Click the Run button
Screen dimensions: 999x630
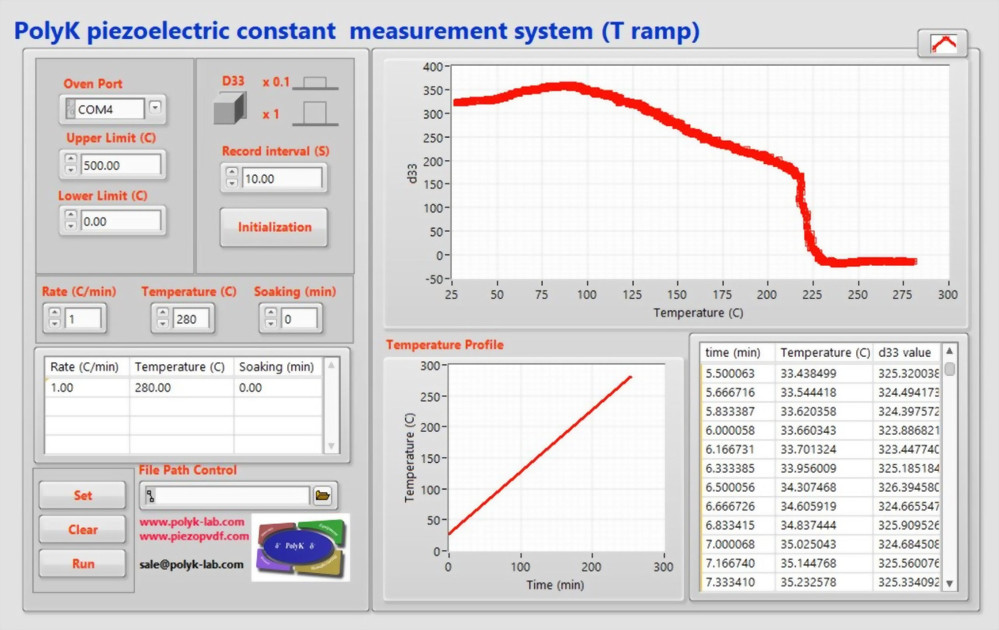[x=82, y=564]
